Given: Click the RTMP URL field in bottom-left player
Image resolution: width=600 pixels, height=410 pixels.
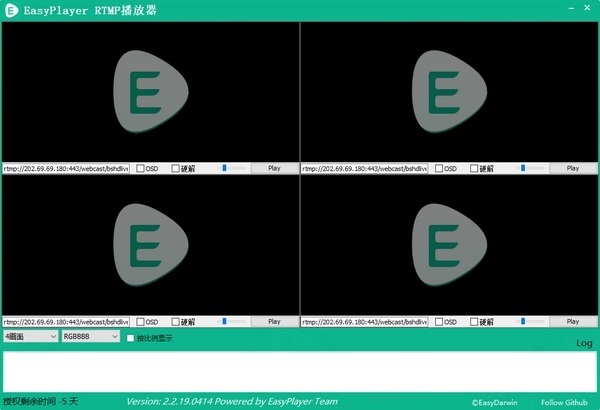Looking at the screenshot, I should pyautogui.click(x=66, y=322).
